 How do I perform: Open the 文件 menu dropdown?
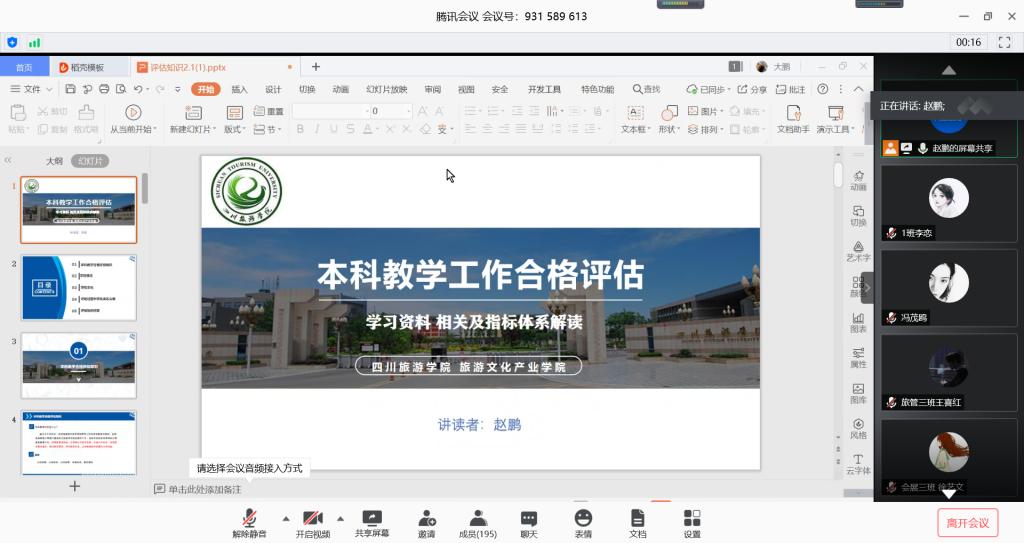pyautogui.click(x=31, y=89)
